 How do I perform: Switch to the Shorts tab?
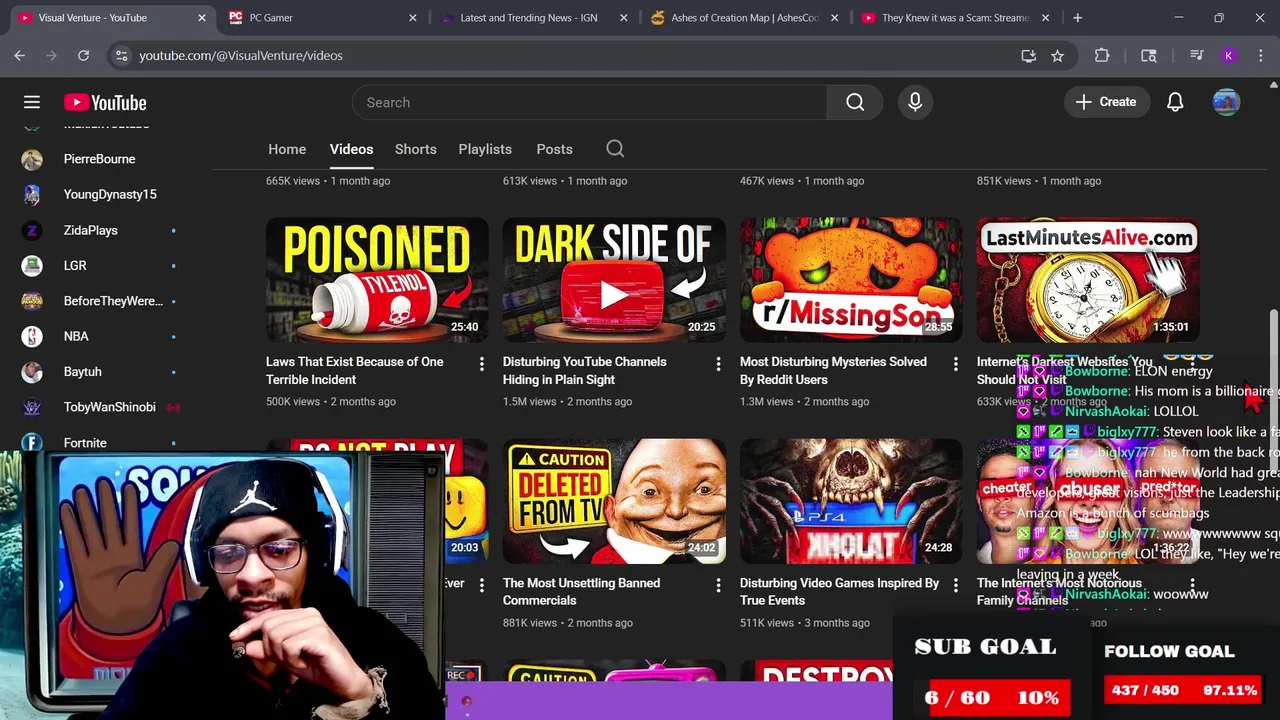pos(416,149)
